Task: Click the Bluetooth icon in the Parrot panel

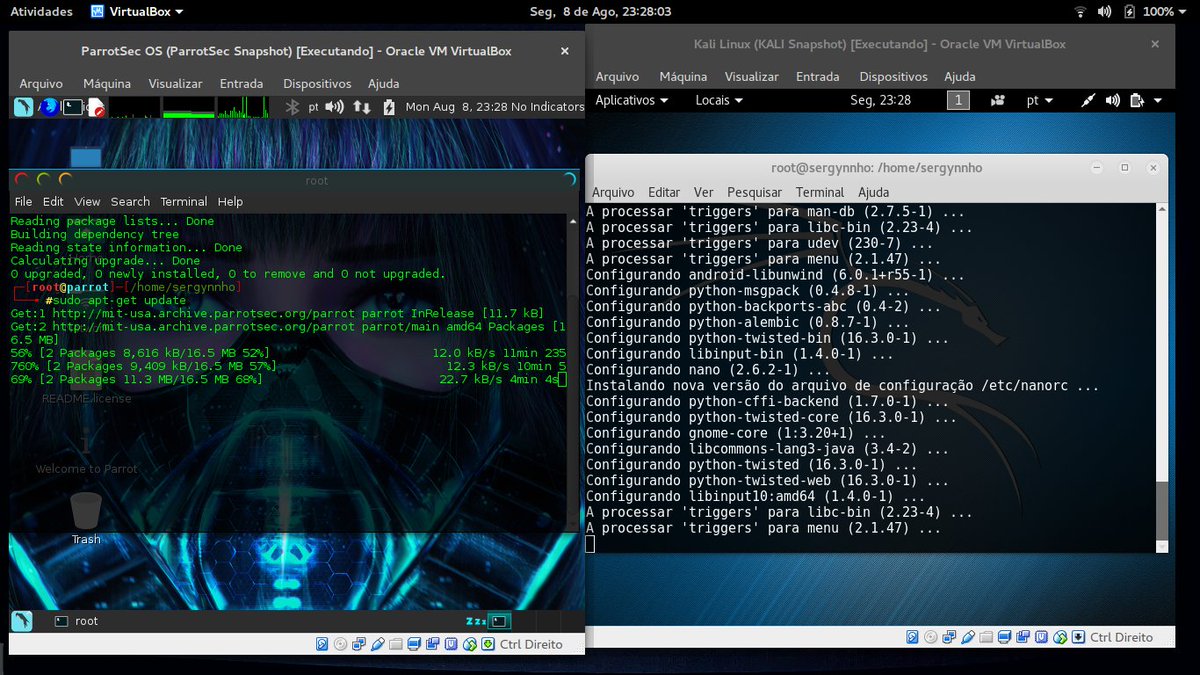Action: click(293, 107)
